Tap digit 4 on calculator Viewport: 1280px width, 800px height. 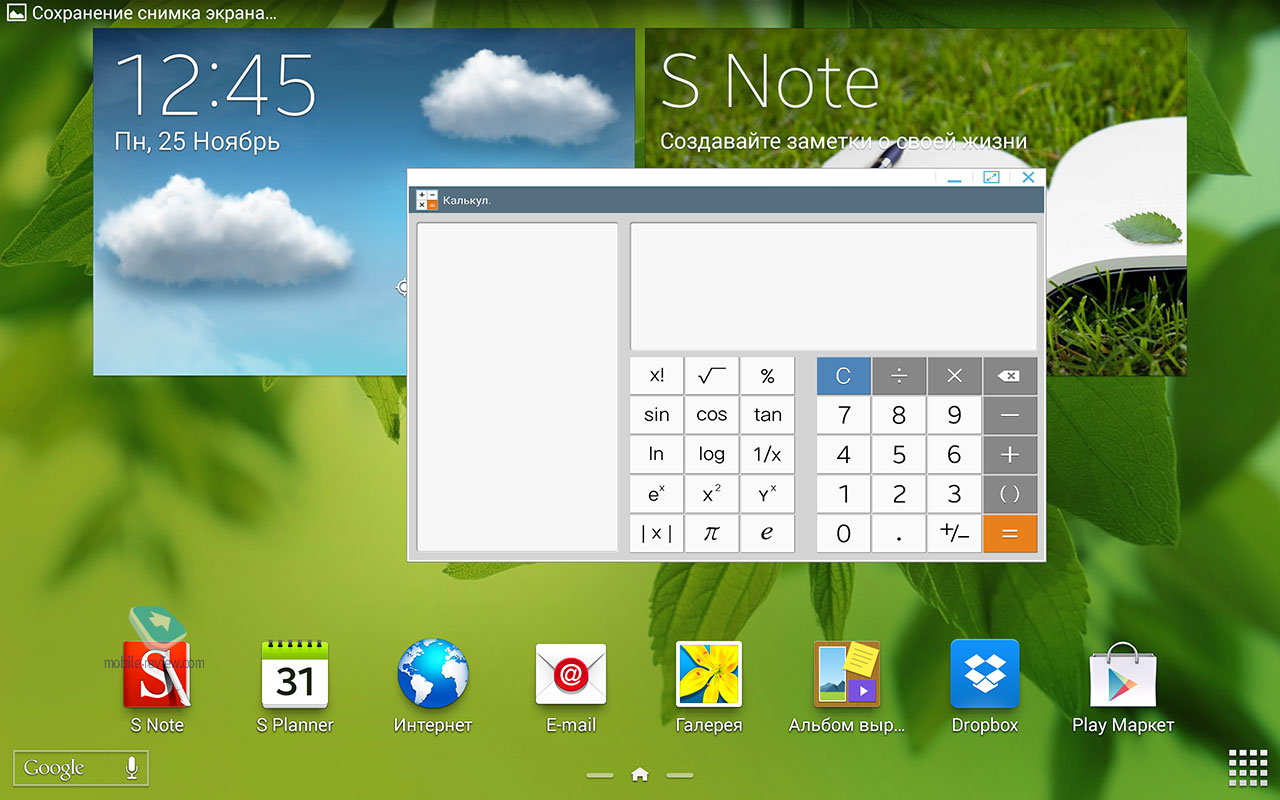point(844,454)
